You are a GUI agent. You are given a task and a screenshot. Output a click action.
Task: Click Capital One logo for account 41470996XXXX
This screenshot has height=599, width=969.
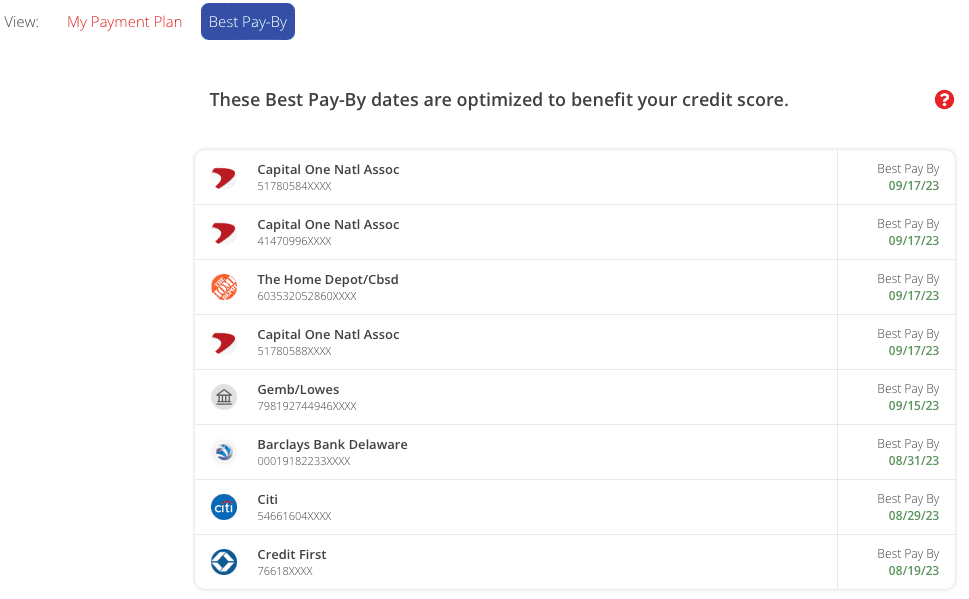pyautogui.click(x=224, y=232)
